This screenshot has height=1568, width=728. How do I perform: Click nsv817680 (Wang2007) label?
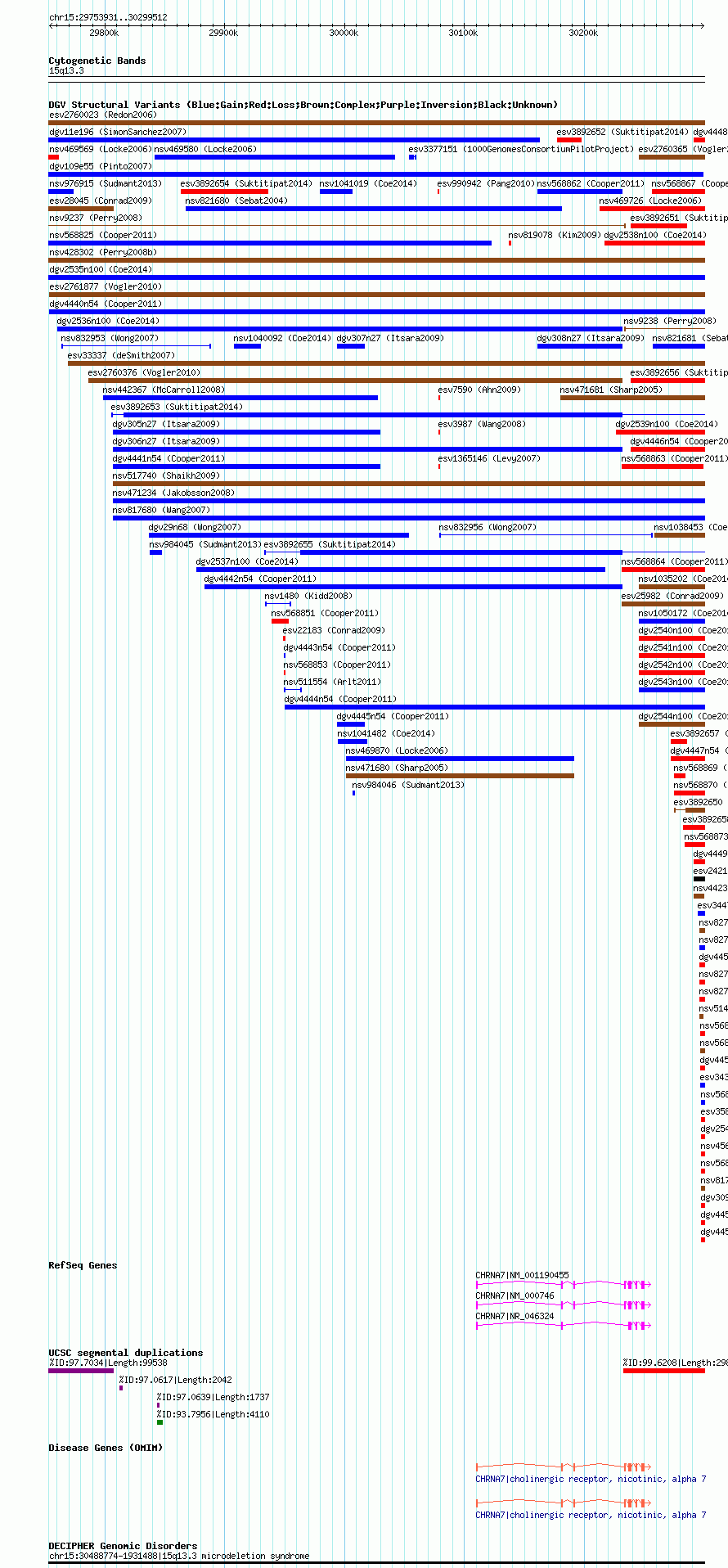coord(161,511)
